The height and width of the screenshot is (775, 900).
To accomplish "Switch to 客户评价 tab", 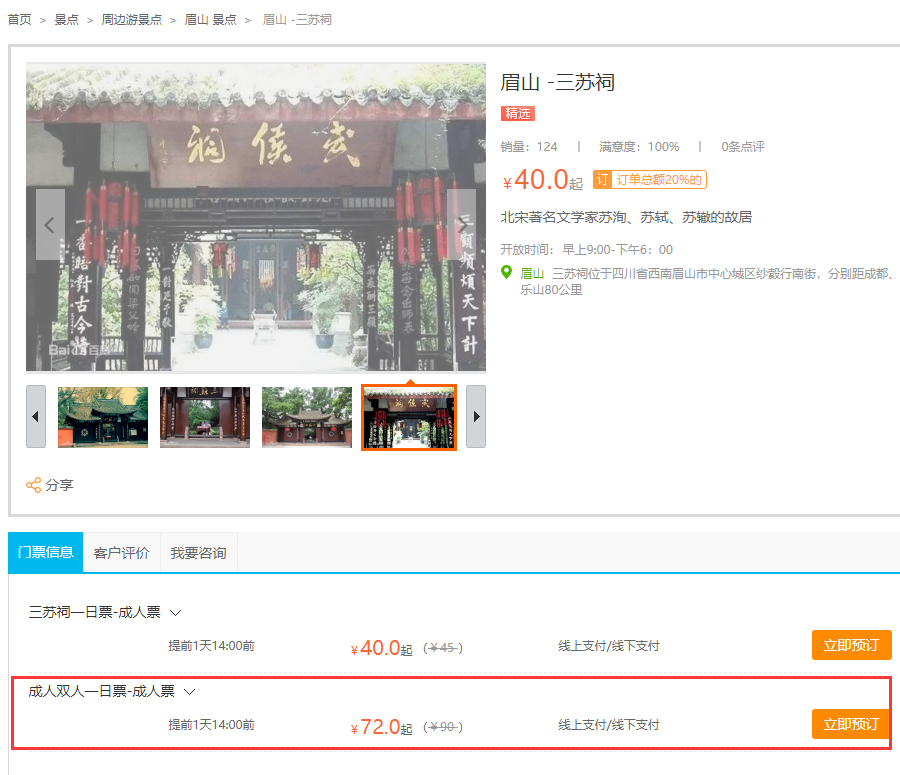I will [121, 553].
